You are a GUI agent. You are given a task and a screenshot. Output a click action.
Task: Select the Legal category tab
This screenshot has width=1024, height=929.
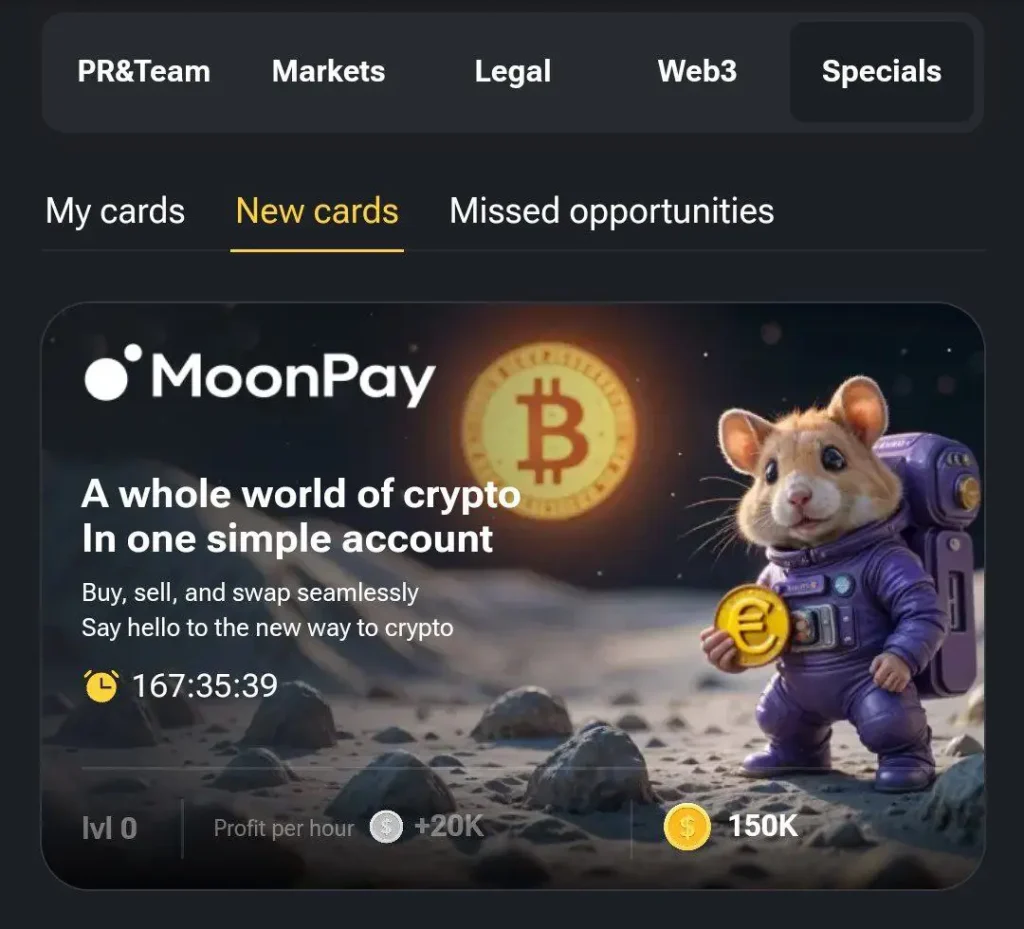[513, 72]
